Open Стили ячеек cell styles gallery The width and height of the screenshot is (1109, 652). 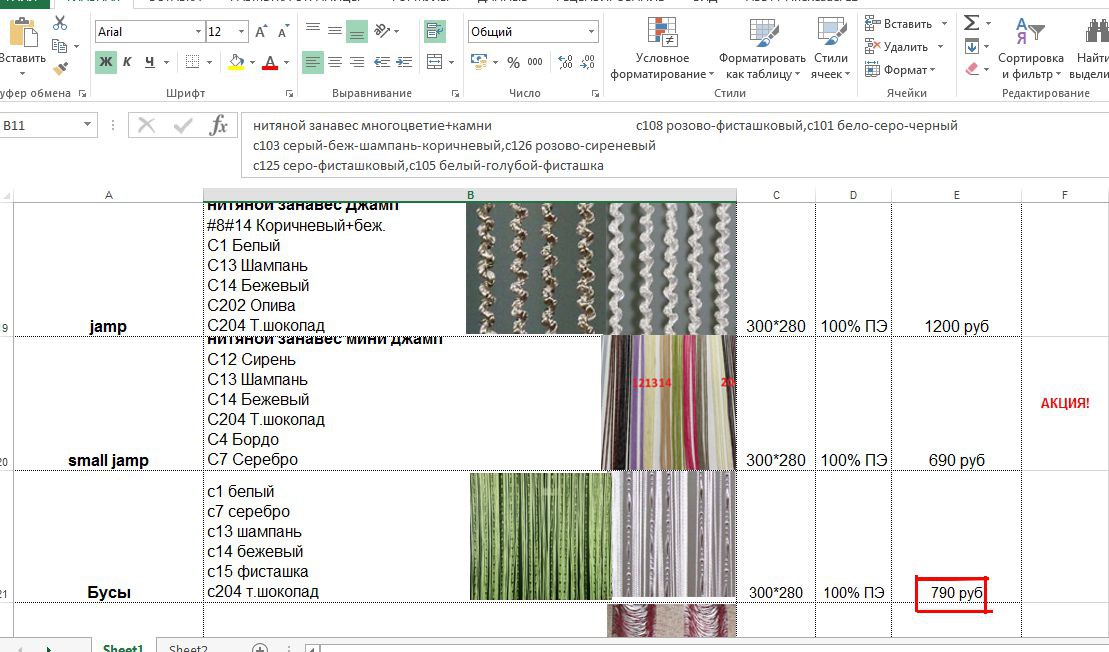pyautogui.click(x=831, y=49)
